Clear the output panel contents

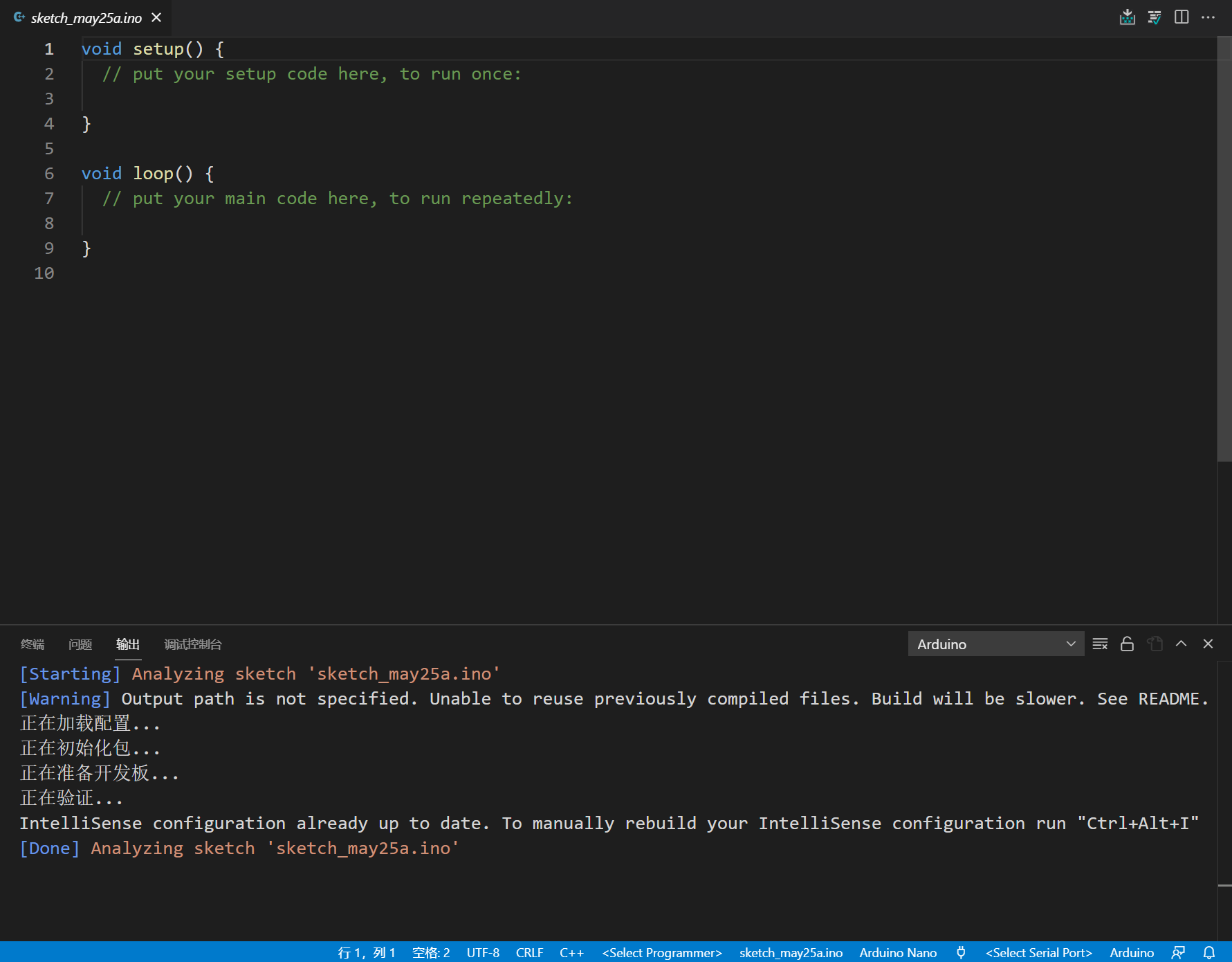coord(1100,644)
